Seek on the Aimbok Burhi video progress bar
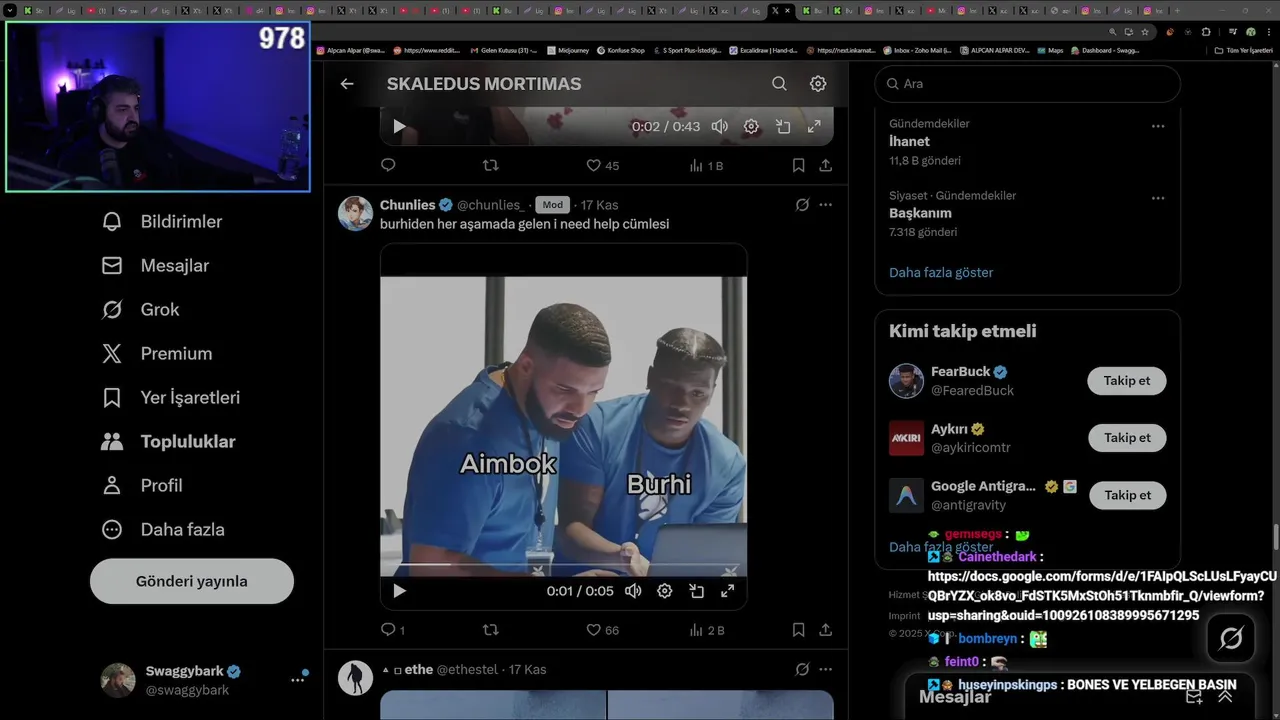This screenshot has height=720, width=1280. click(563, 566)
